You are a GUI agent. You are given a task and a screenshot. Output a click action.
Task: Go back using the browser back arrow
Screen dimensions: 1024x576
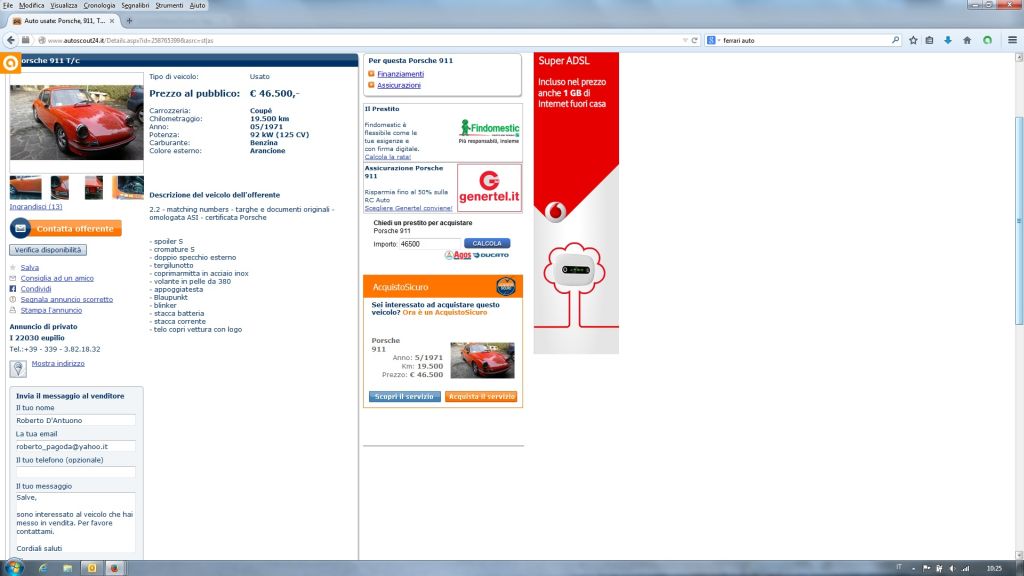11,40
